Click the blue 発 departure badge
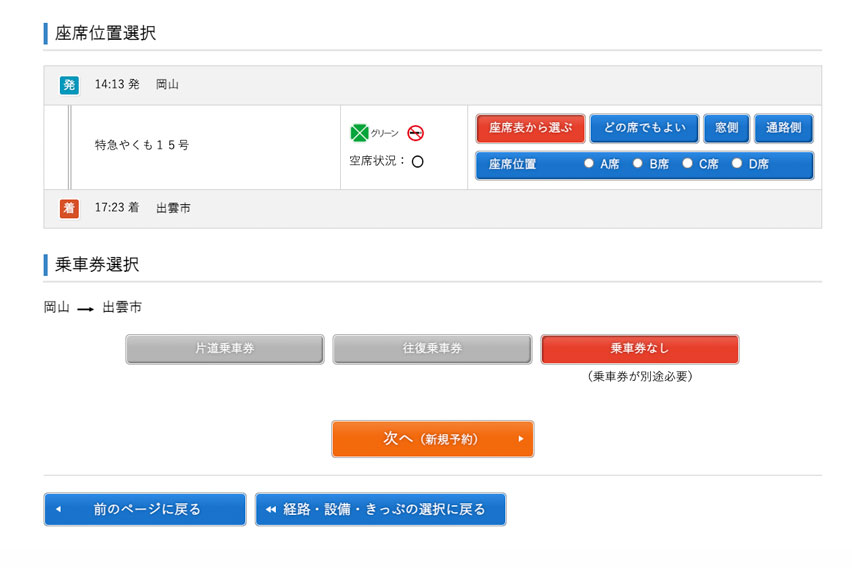Viewport: 852px width, 568px height. tap(68, 85)
